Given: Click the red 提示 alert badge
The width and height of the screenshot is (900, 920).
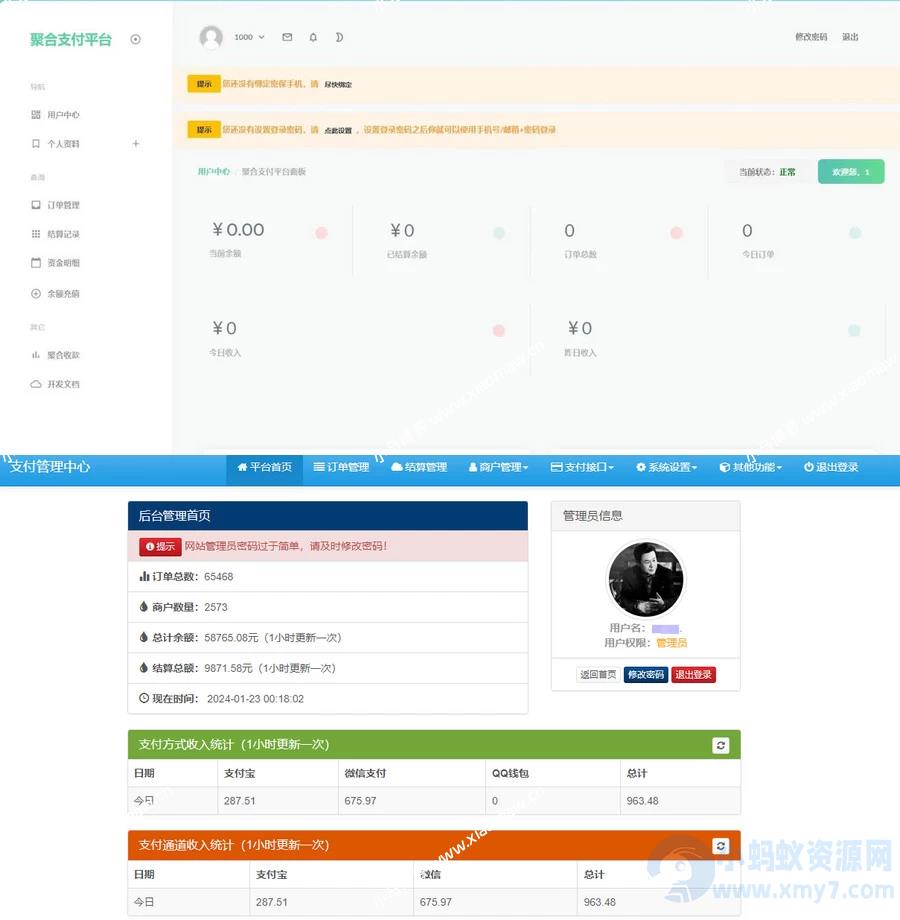Looking at the screenshot, I should pyautogui.click(x=160, y=546).
